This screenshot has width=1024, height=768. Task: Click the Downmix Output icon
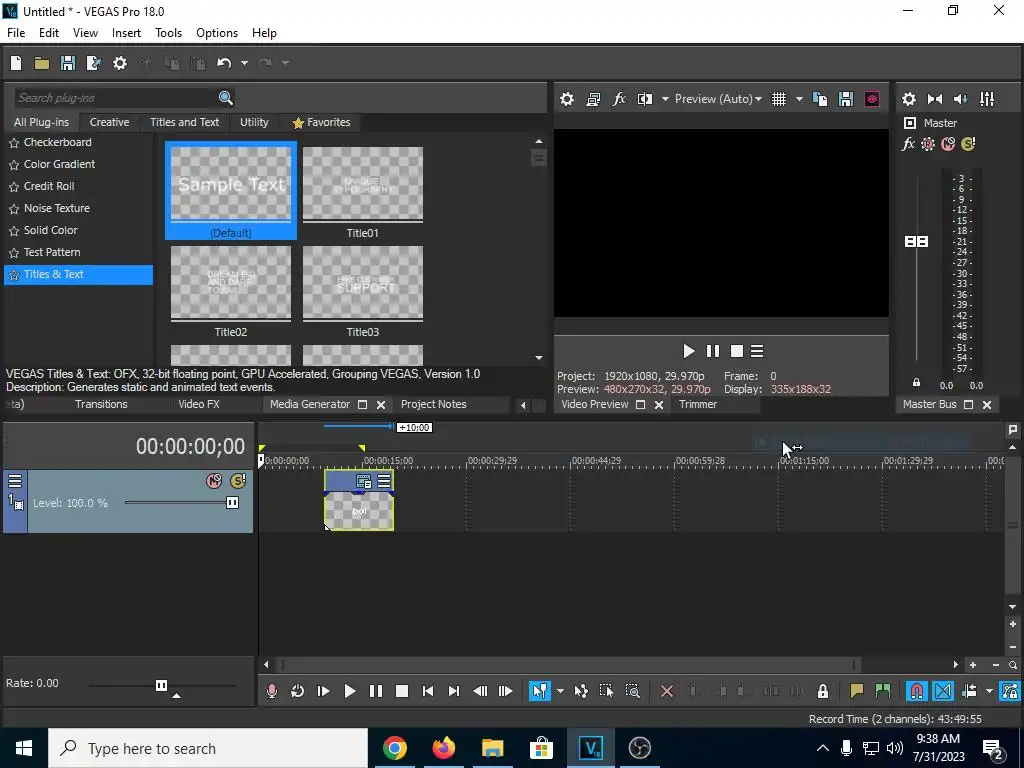coord(935,99)
